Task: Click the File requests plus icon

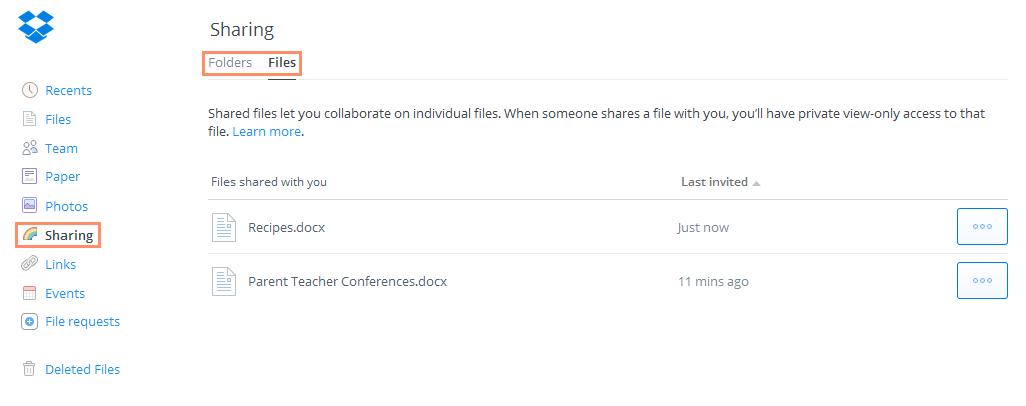Action: (30, 322)
